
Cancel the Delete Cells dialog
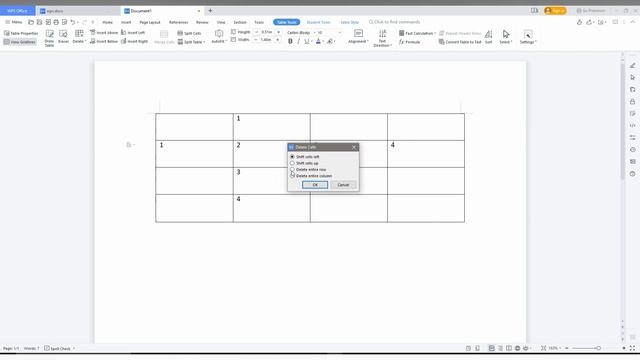(x=343, y=185)
